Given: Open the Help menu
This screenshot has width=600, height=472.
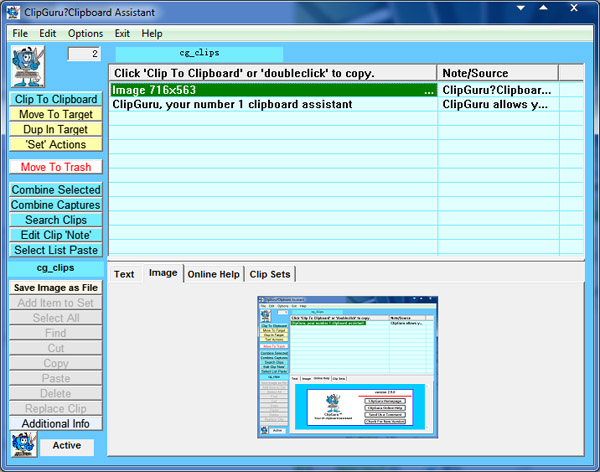Looking at the screenshot, I should pos(152,33).
